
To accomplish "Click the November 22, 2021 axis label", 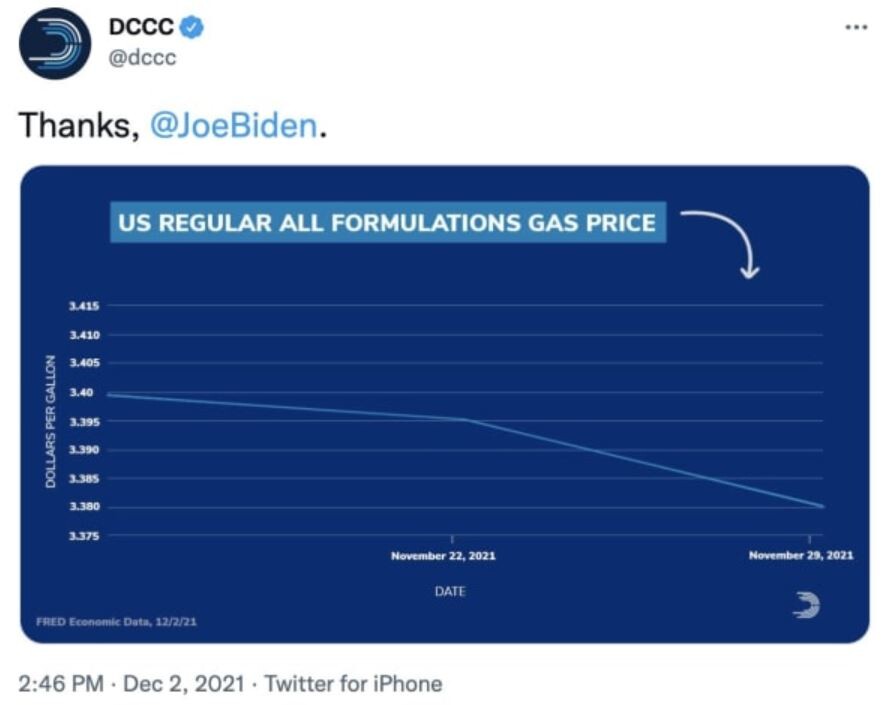I will pos(443,555).
